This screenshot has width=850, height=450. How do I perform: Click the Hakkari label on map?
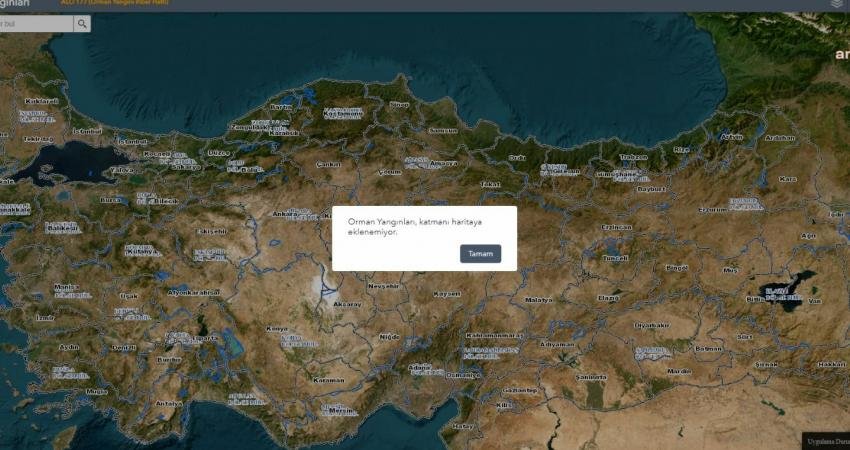coord(831,364)
